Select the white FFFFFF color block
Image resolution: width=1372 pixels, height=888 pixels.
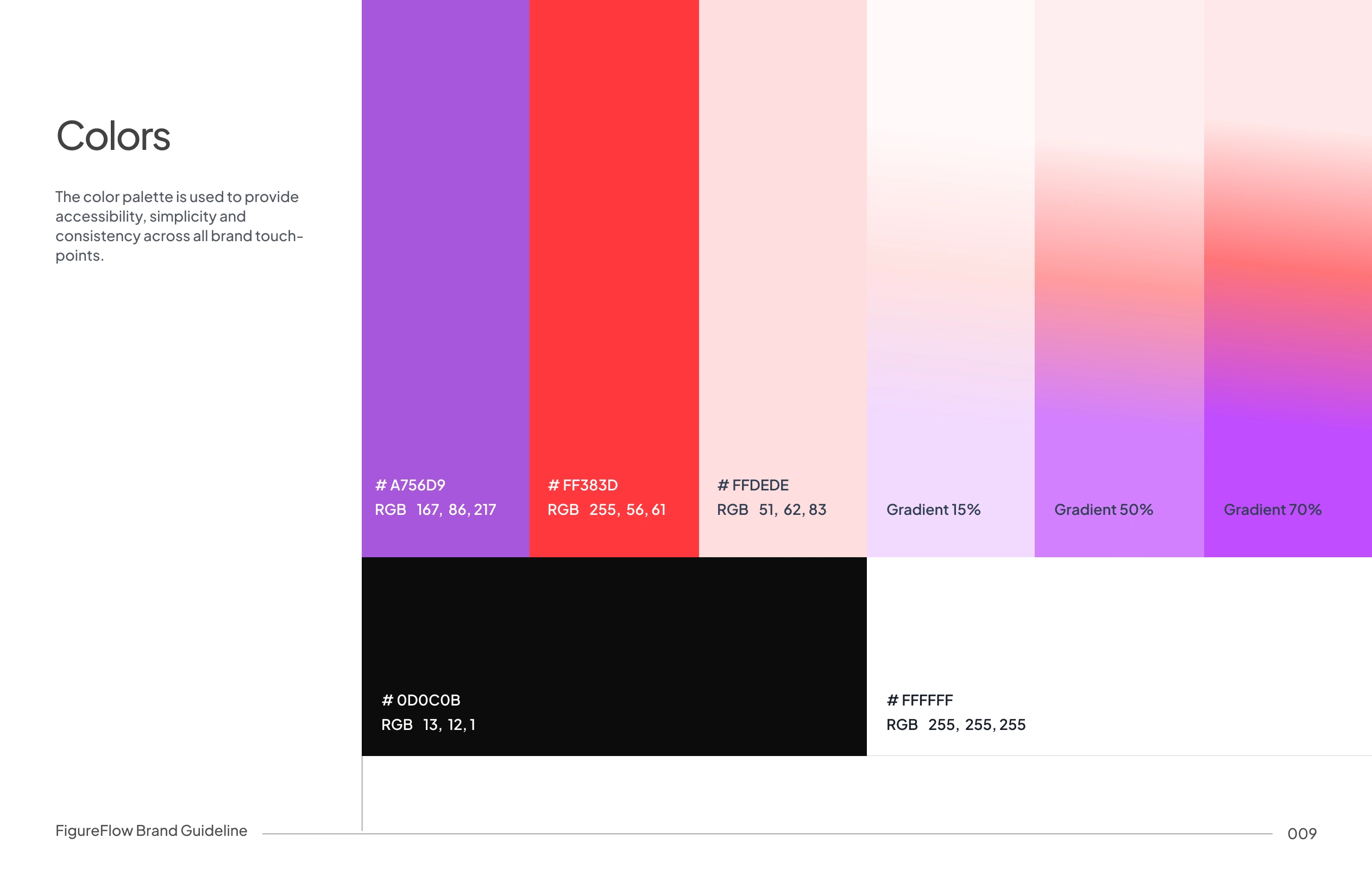[1118, 628]
